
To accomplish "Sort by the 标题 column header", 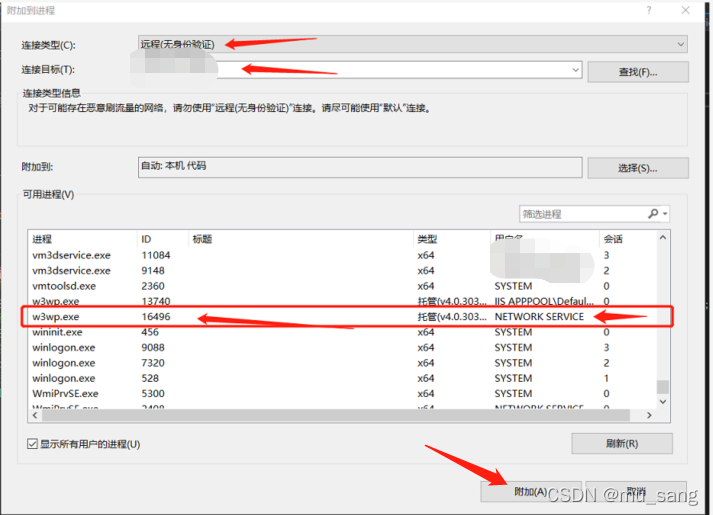I will 301,239.
